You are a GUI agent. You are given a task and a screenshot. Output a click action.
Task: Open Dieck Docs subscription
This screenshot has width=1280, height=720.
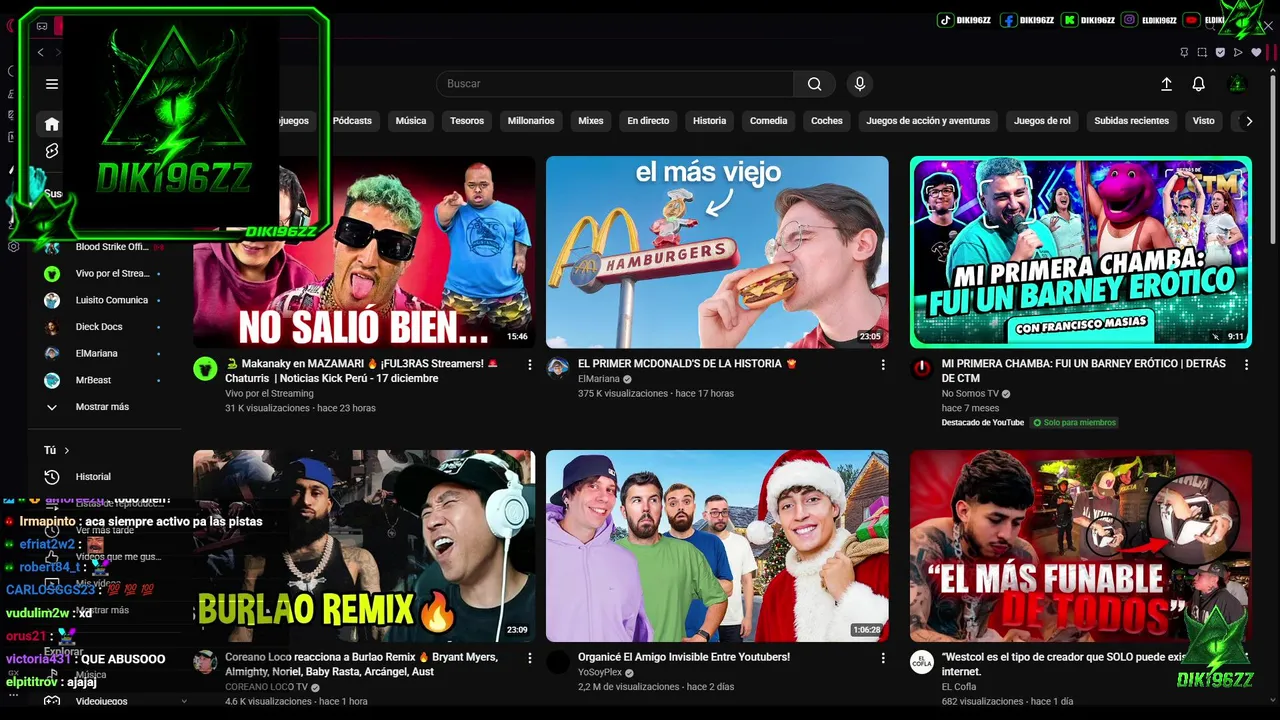pos(105,327)
